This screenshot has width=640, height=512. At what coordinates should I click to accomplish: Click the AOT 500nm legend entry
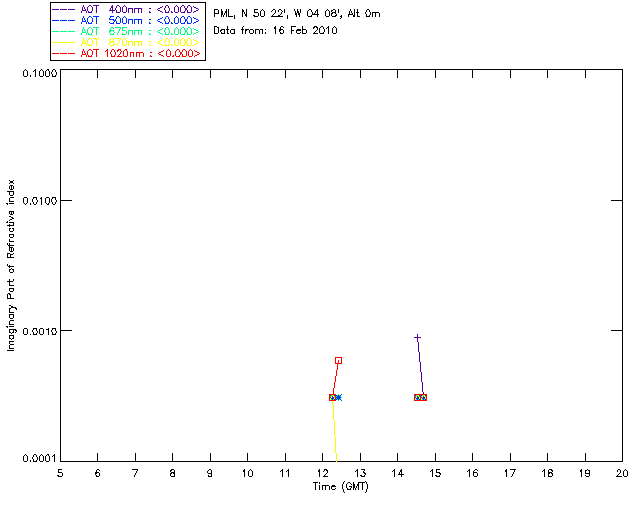pos(127,20)
